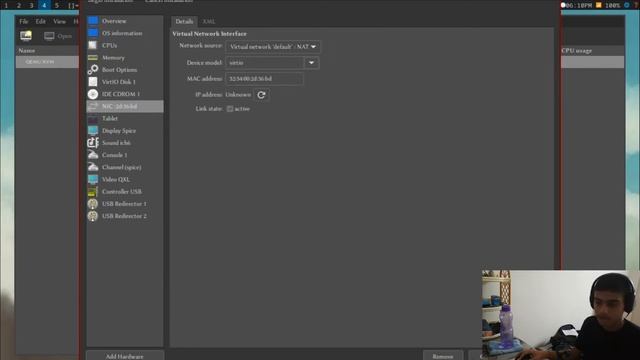Open the Network source dropdown

pyautogui.click(x=273, y=47)
